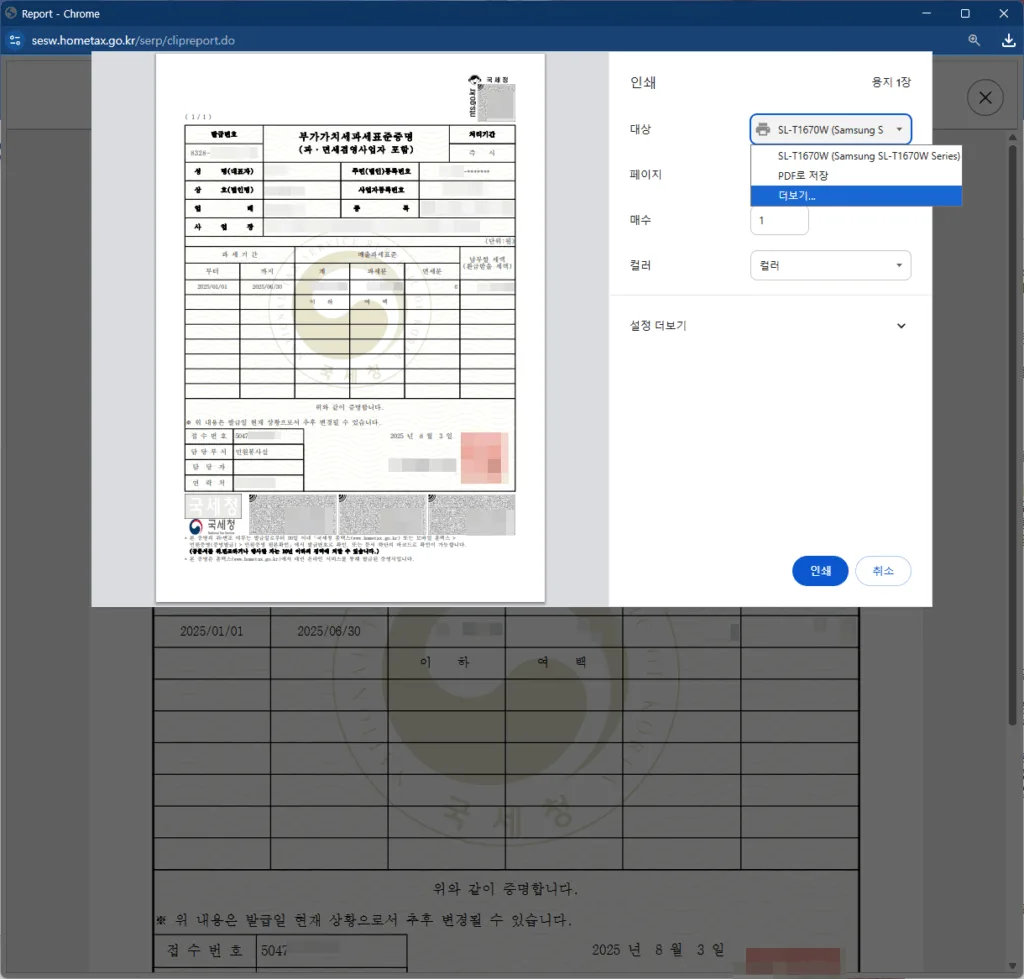Screen dimensions: 1024x979
Task: Open the color (컬러) dropdown
Action: 830,265
